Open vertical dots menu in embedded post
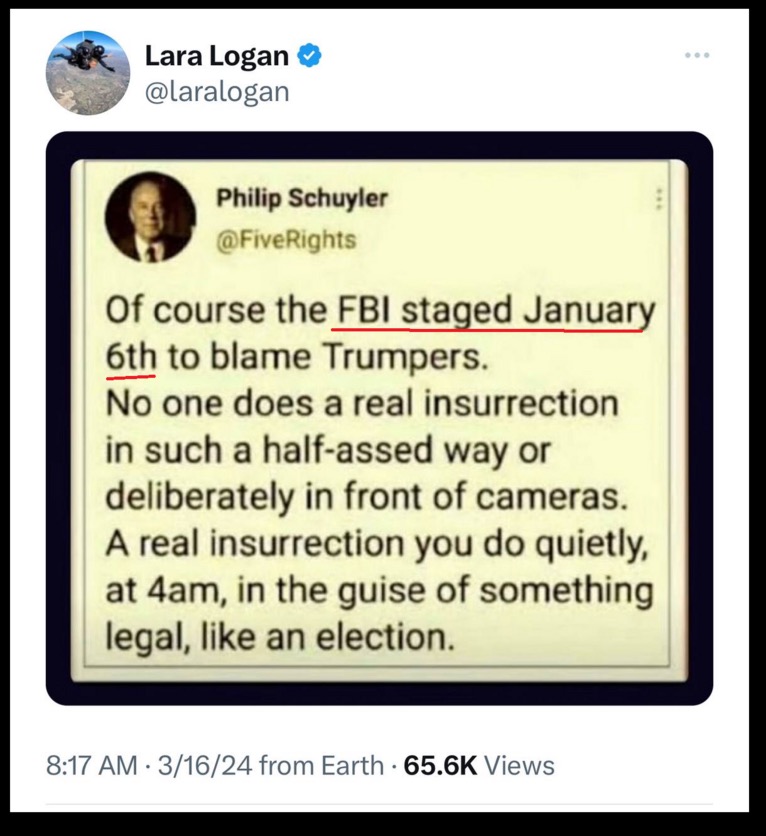 pyautogui.click(x=659, y=200)
